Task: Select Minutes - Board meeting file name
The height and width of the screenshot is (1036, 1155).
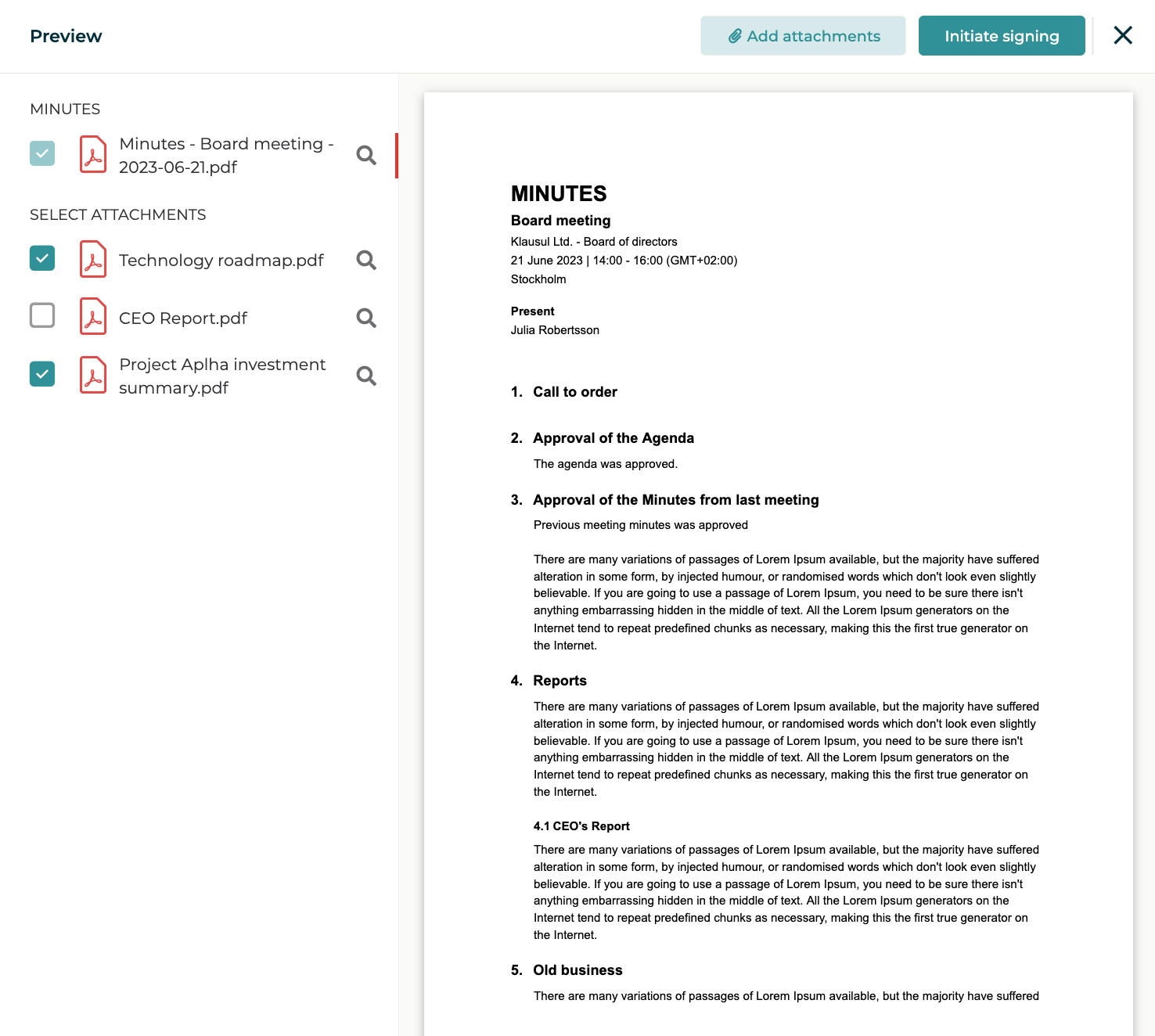Action: (226, 155)
